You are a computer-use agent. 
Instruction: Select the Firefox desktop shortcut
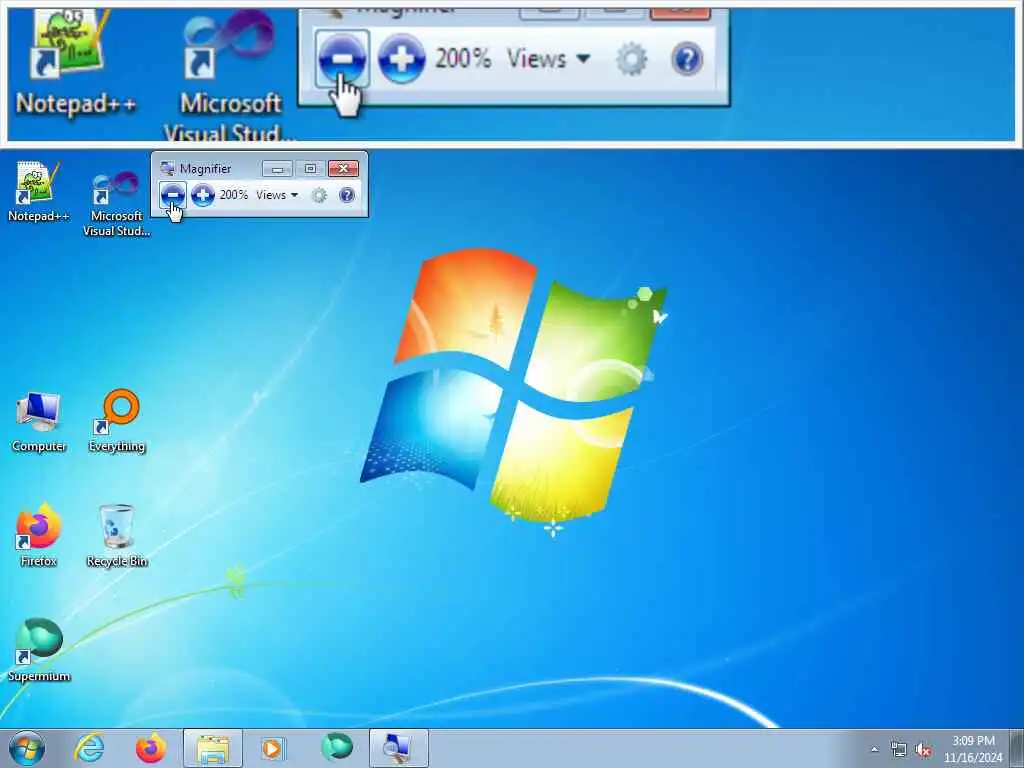(38, 535)
